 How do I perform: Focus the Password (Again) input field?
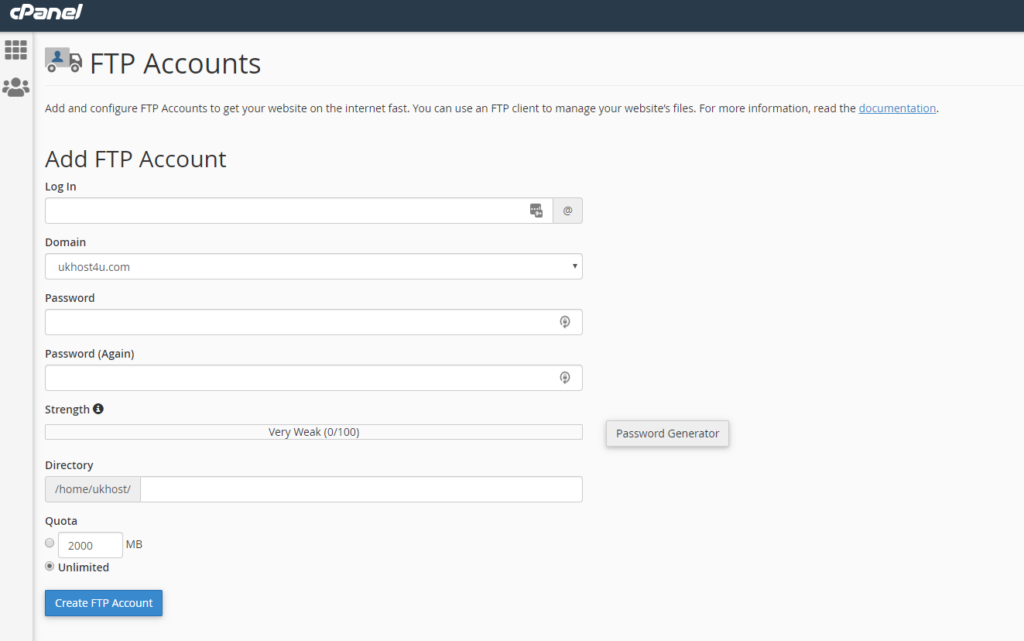coord(313,378)
